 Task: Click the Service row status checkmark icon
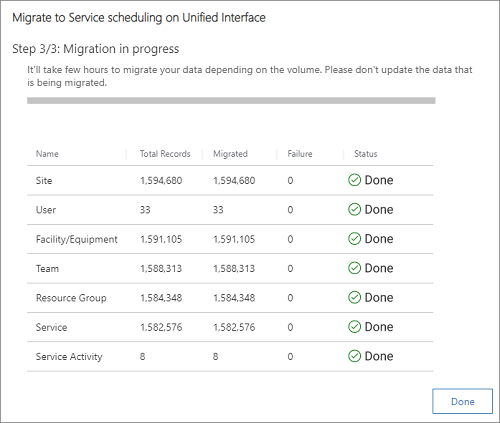(354, 327)
